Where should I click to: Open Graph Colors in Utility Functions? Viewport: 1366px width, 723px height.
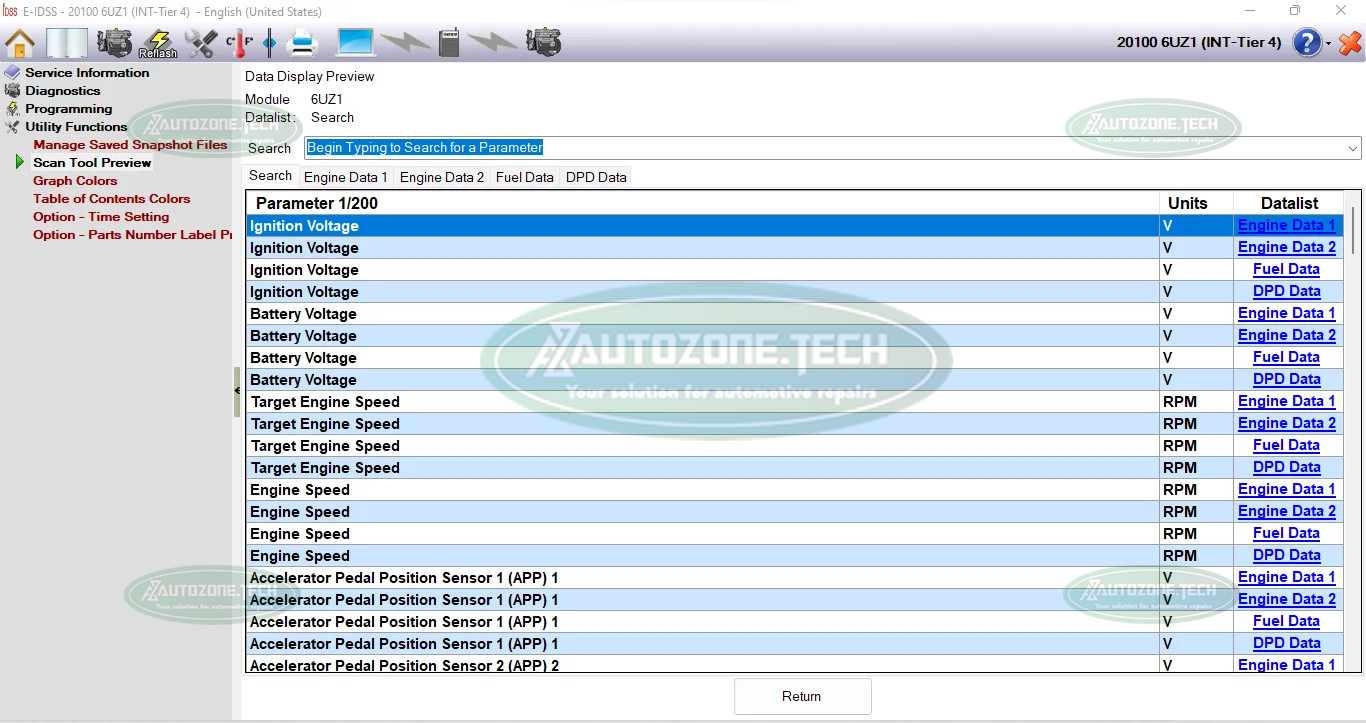[x=75, y=181]
